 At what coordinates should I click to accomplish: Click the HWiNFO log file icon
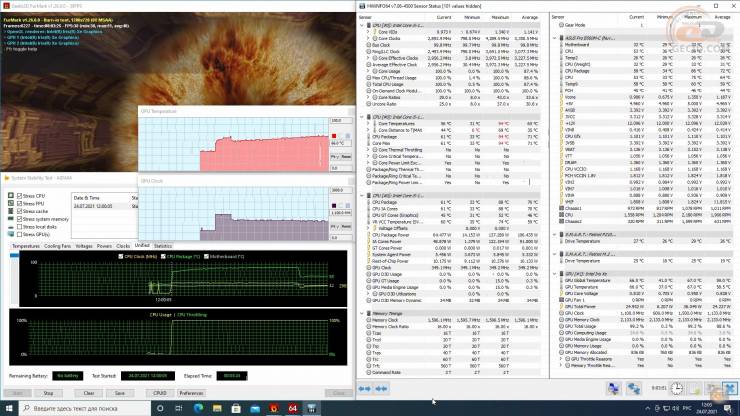click(695, 388)
